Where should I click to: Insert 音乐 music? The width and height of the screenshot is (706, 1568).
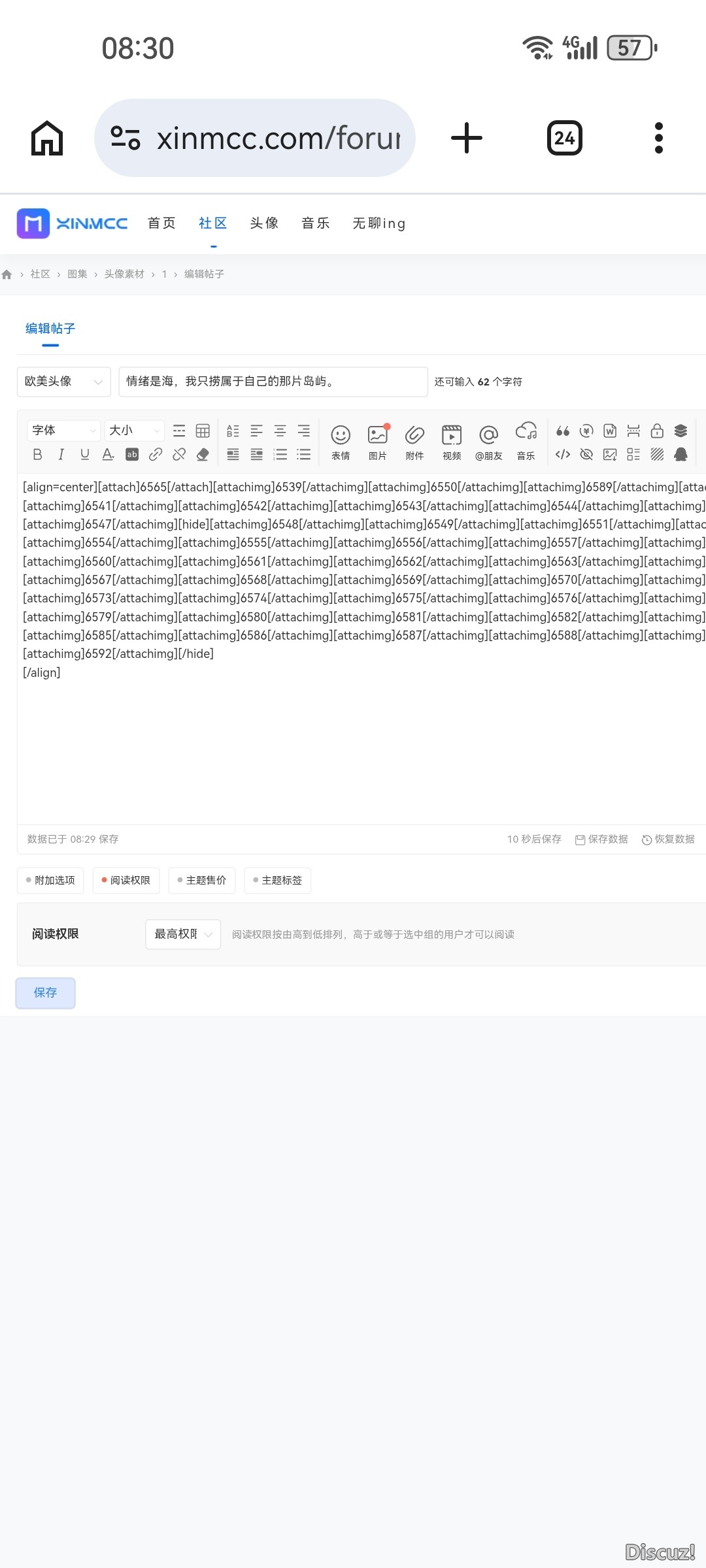[x=526, y=442]
